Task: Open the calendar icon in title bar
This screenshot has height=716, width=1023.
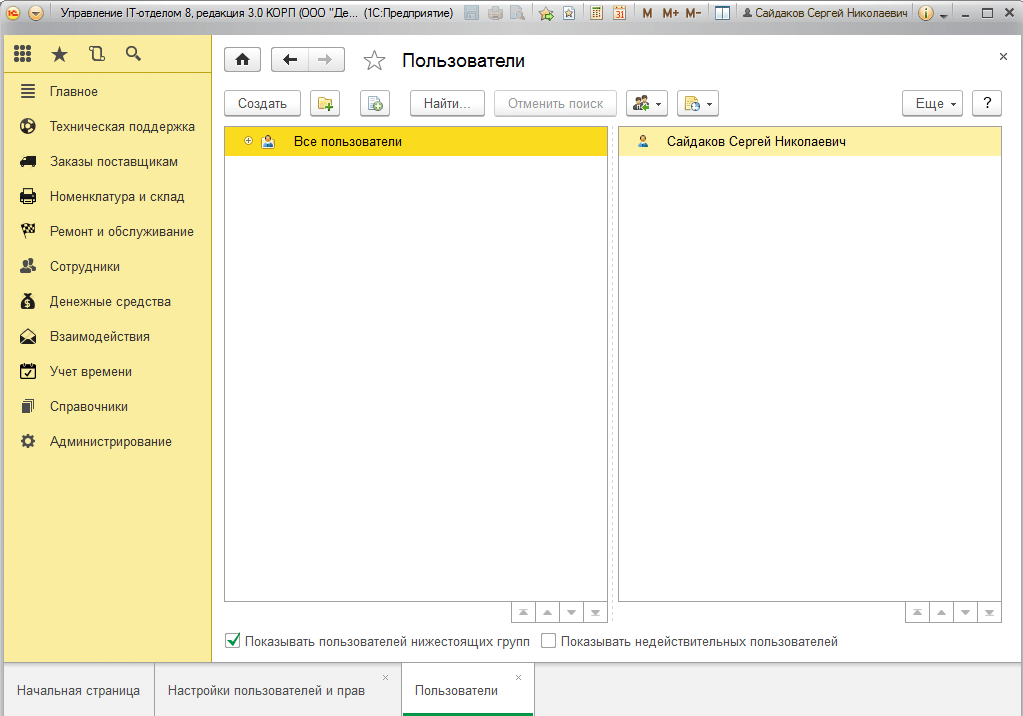Action: (619, 12)
